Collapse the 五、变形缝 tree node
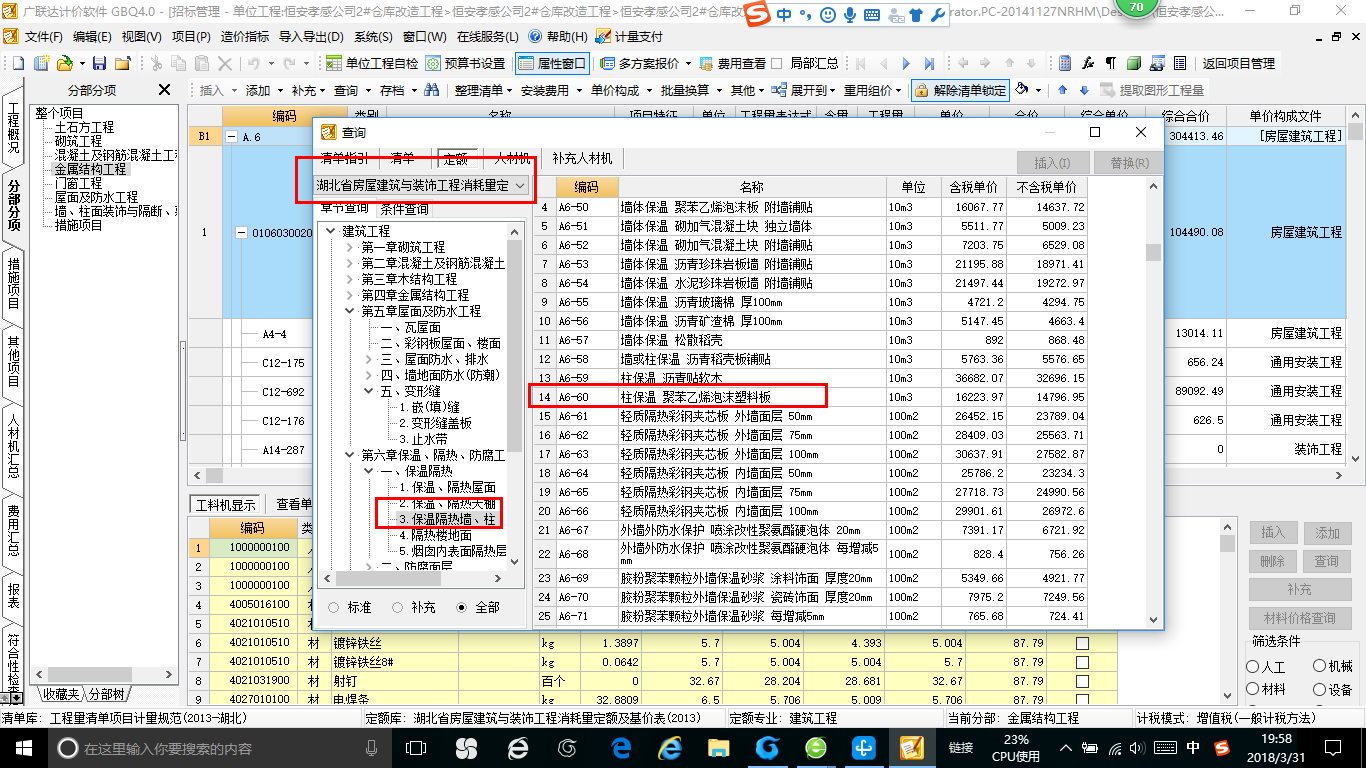Viewport: 1366px width, 768px height. pos(368,391)
